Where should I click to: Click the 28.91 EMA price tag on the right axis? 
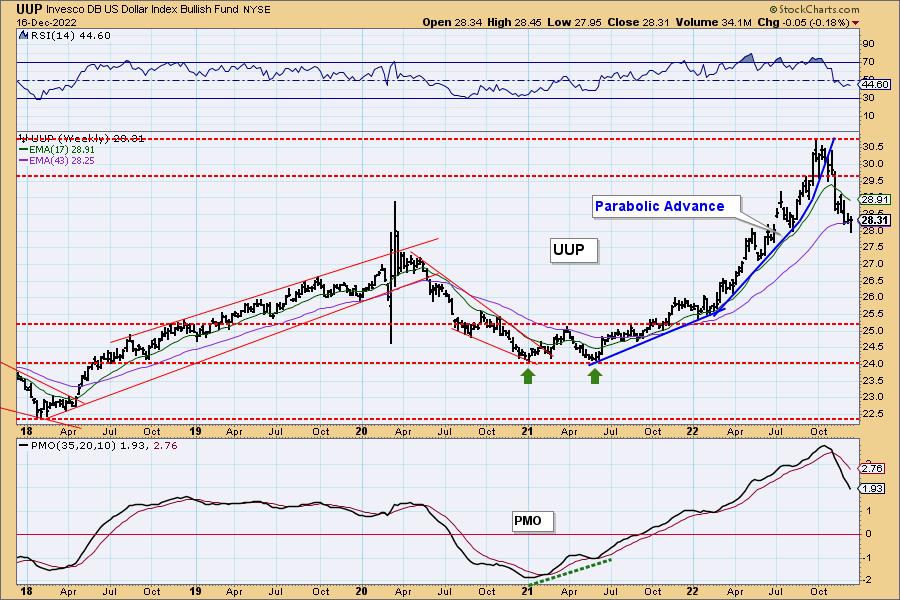pos(875,199)
